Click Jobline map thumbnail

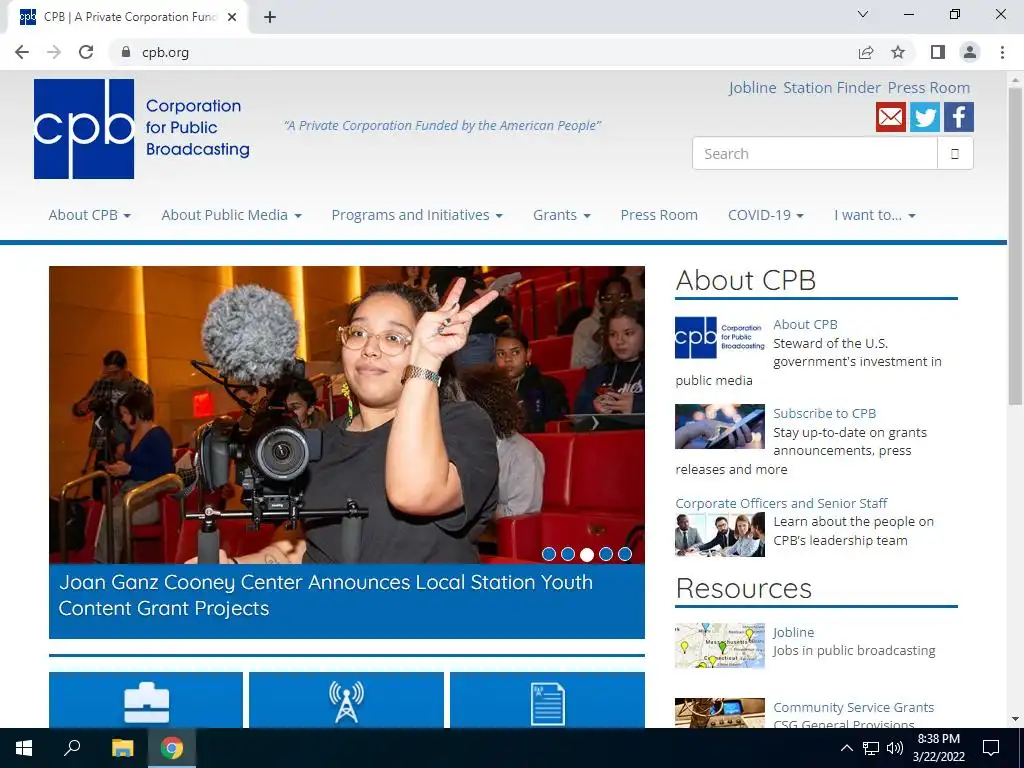720,645
